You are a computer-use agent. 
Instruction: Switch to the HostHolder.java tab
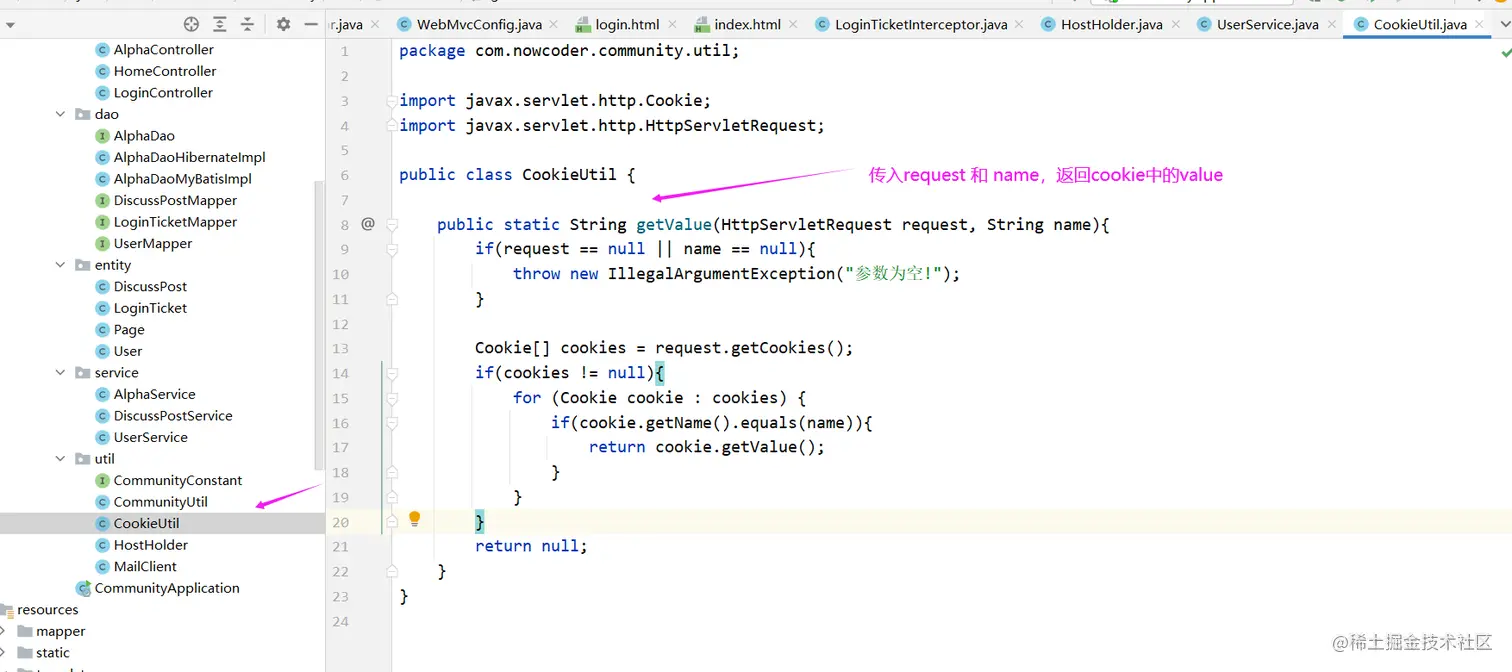1112,24
